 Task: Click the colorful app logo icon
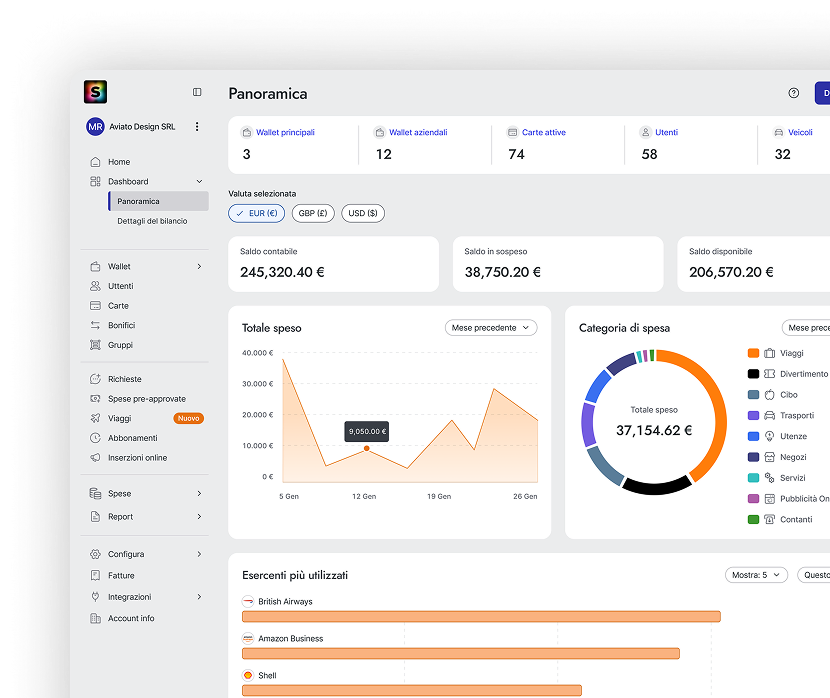(x=95, y=92)
